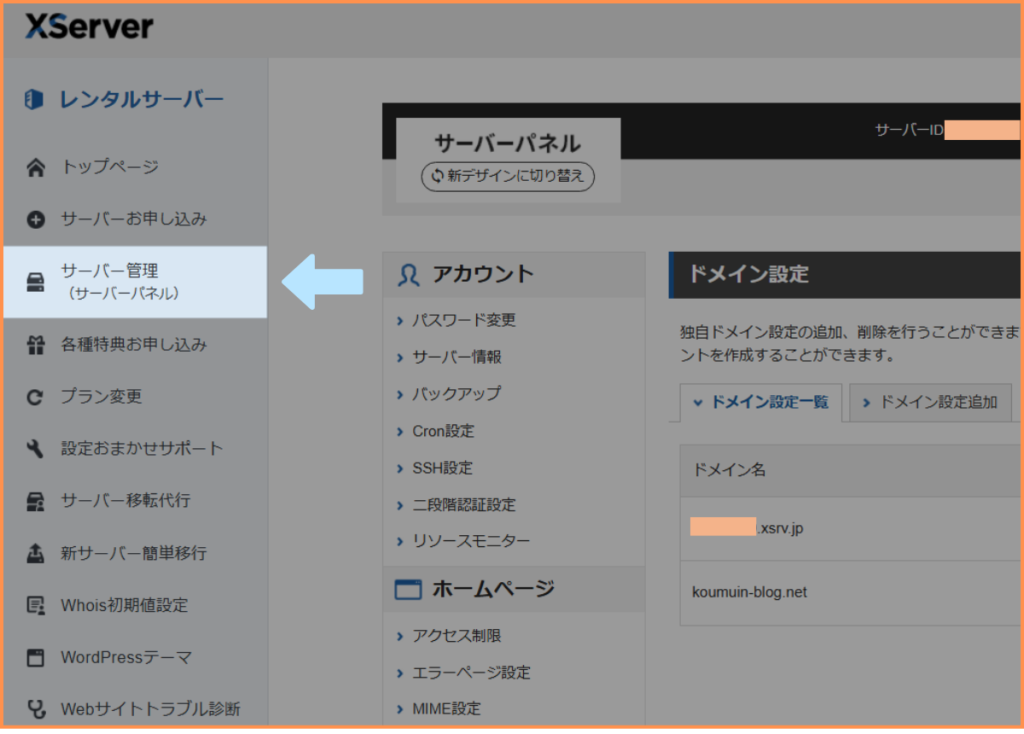Click the upload icon beside 新サーバー簡単移行
Screen dimensions: 1024x734
point(36,553)
